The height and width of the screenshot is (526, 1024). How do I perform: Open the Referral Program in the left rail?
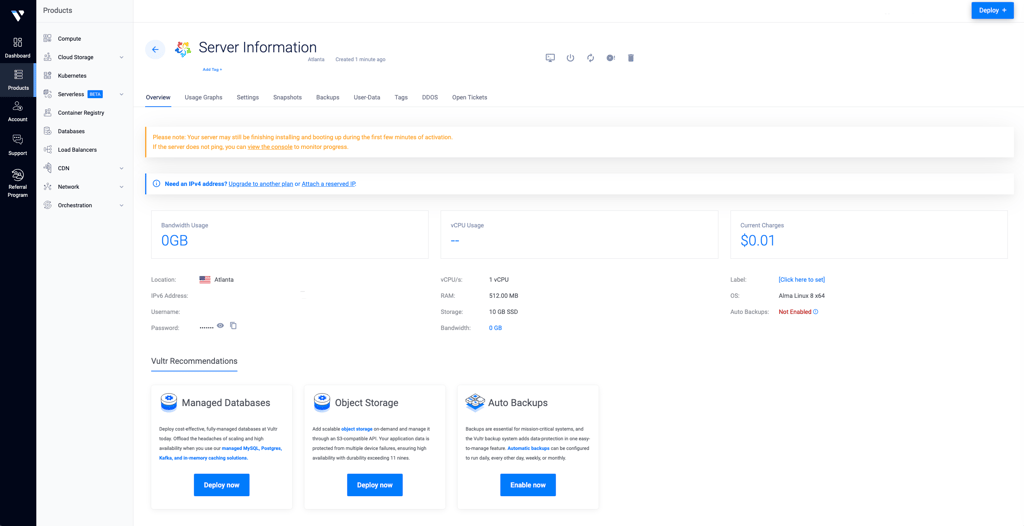click(x=18, y=183)
